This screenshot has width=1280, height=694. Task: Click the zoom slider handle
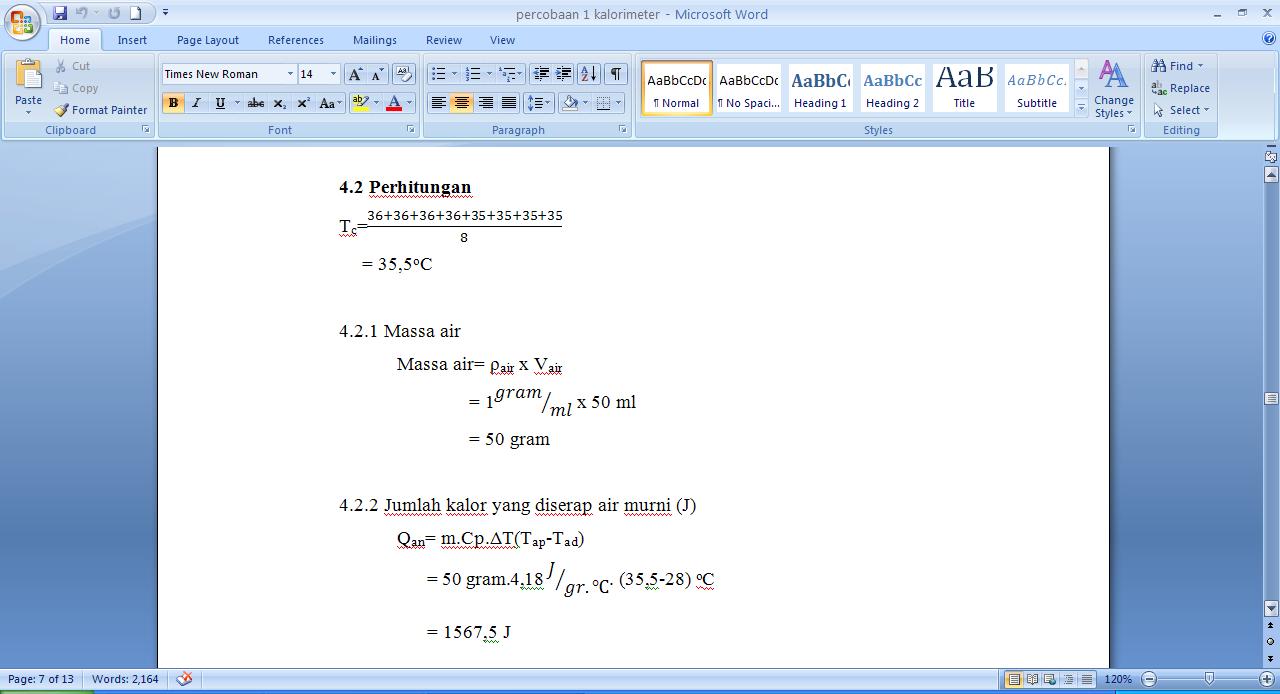[1209, 679]
